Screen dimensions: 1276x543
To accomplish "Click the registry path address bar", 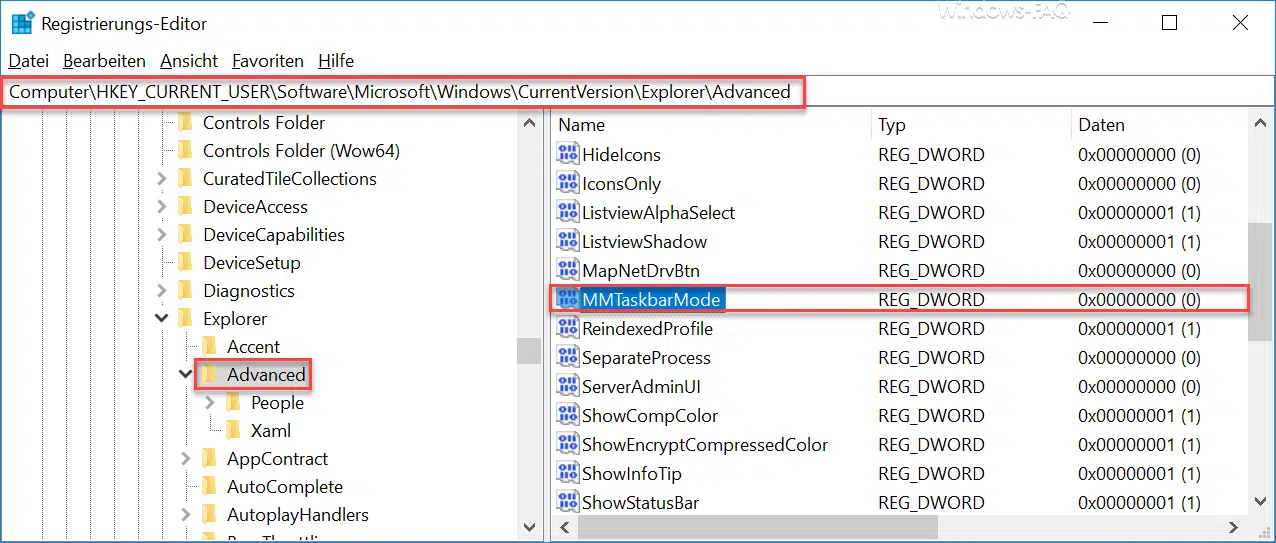I will pos(400,92).
